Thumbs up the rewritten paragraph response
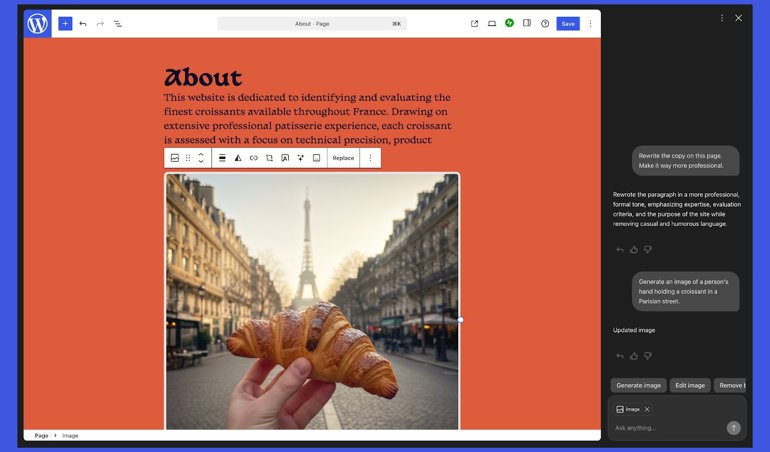The image size is (770, 452). pyautogui.click(x=633, y=249)
